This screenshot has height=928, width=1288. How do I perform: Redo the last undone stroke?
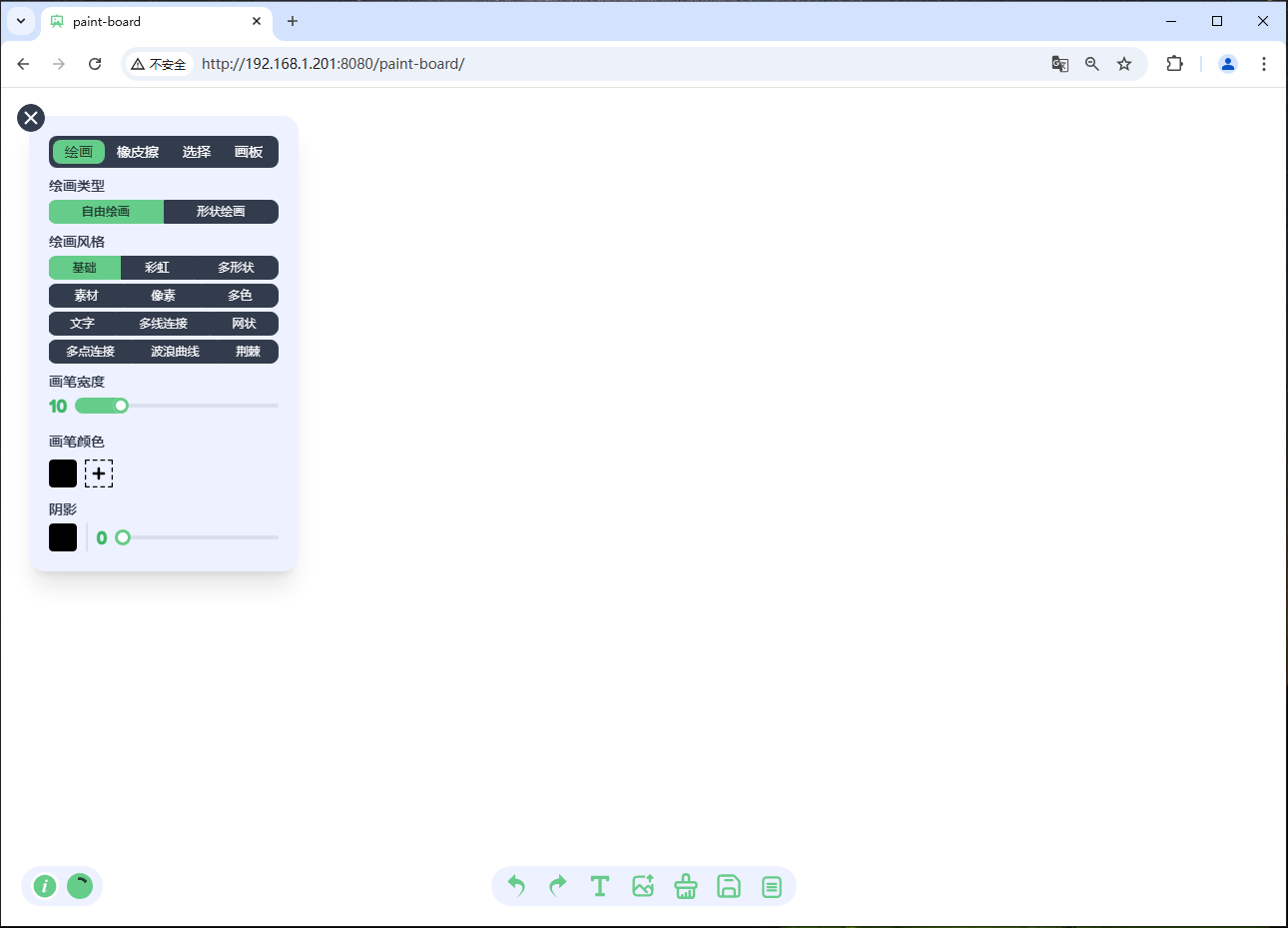coord(558,886)
